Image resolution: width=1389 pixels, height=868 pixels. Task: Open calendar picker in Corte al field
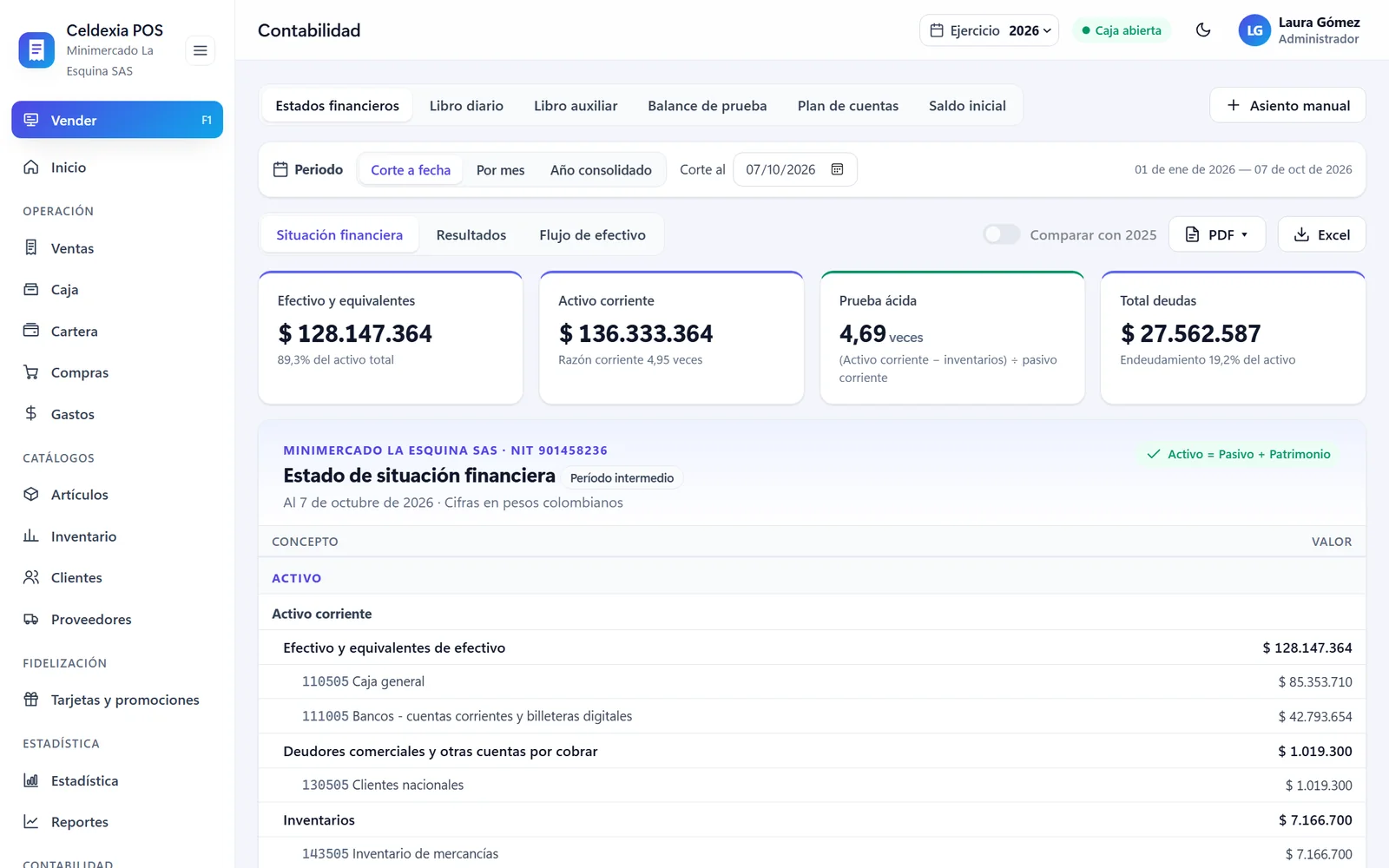[x=837, y=169]
